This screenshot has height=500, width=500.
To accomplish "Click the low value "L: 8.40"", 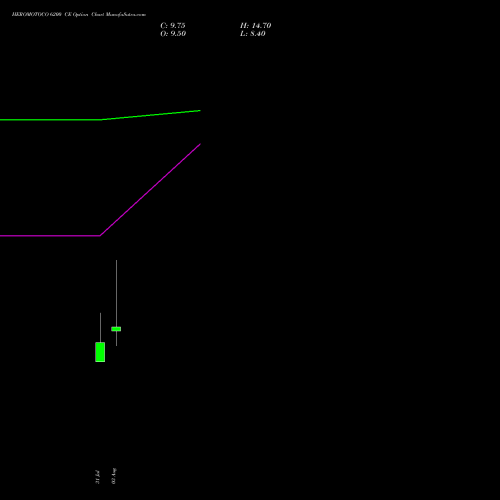I will [253, 34].
